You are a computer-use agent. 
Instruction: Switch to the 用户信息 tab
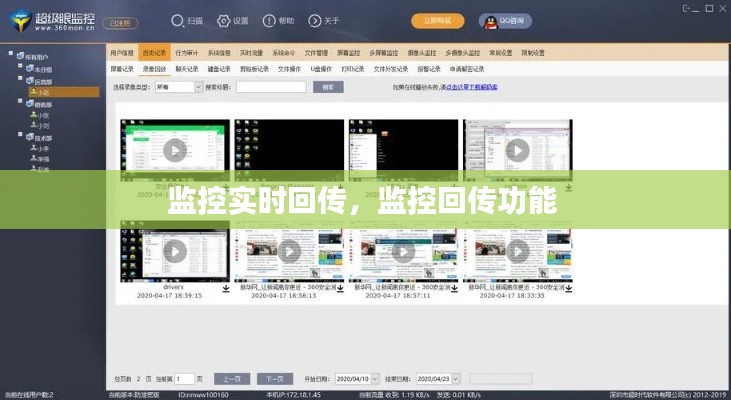point(122,52)
